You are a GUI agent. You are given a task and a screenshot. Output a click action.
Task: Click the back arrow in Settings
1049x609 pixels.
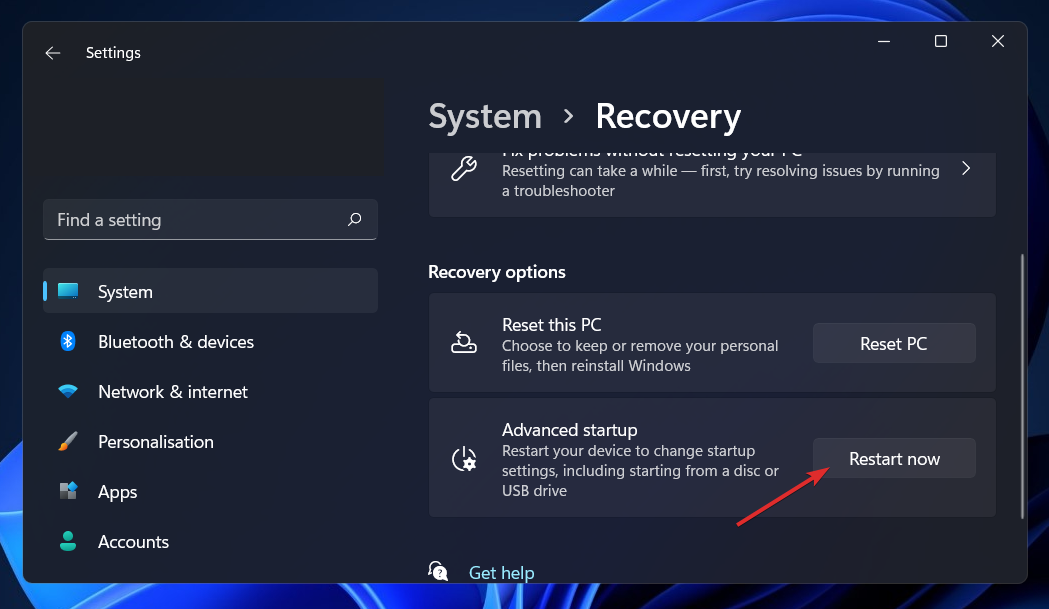53,53
